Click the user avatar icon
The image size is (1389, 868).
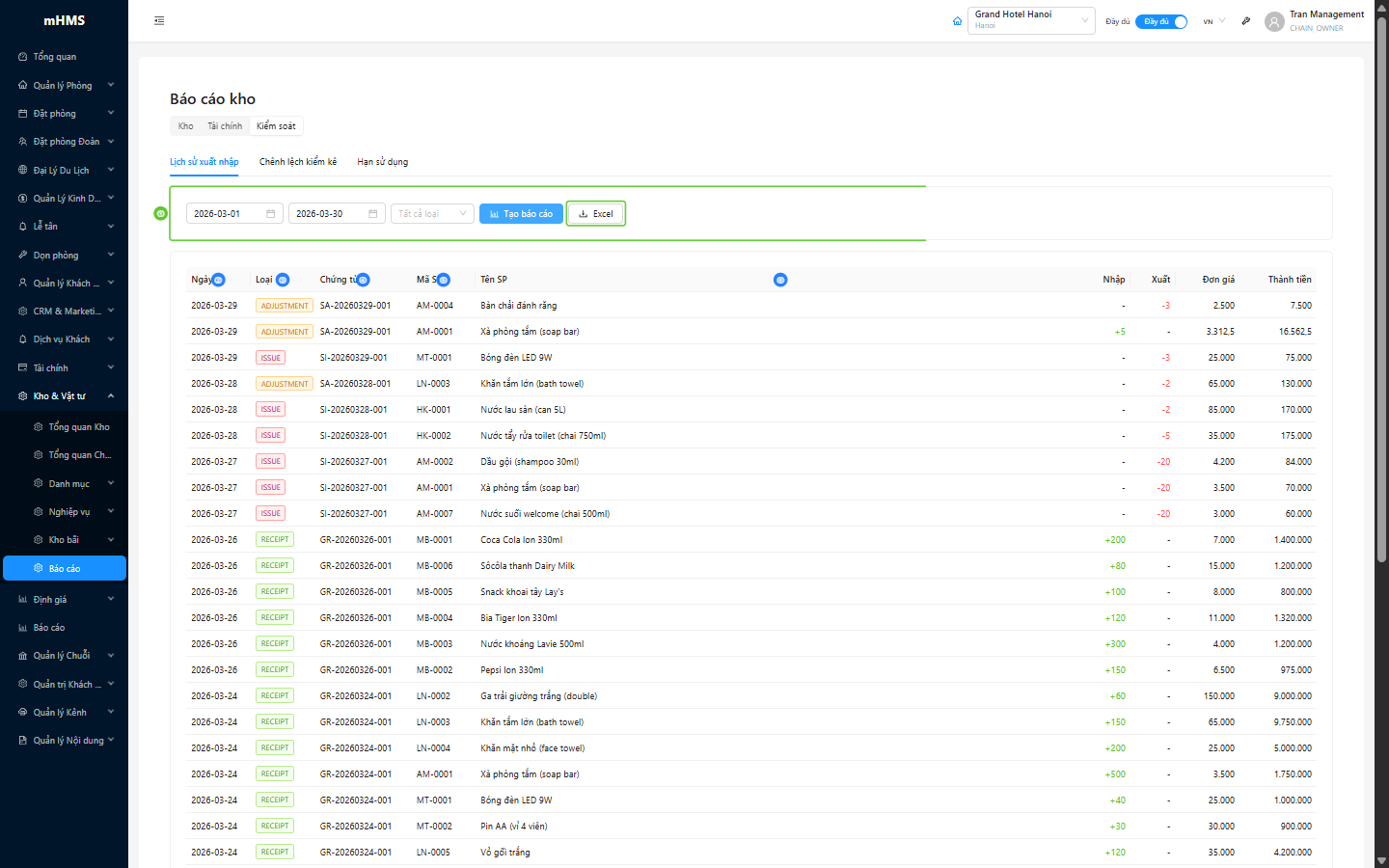click(1274, 21)
